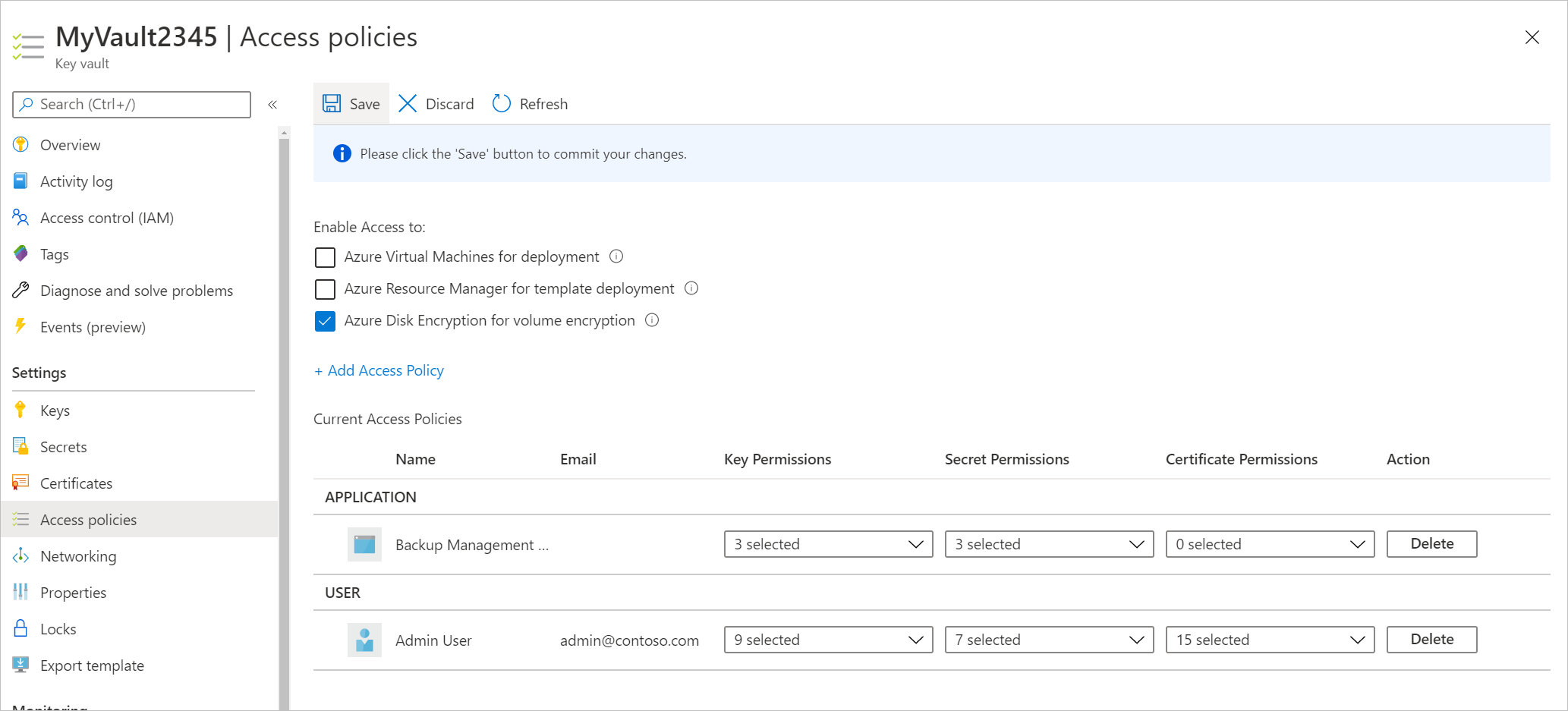
Task: Enable Azure Virtual Machines for deployment
Action: (325, 257)
